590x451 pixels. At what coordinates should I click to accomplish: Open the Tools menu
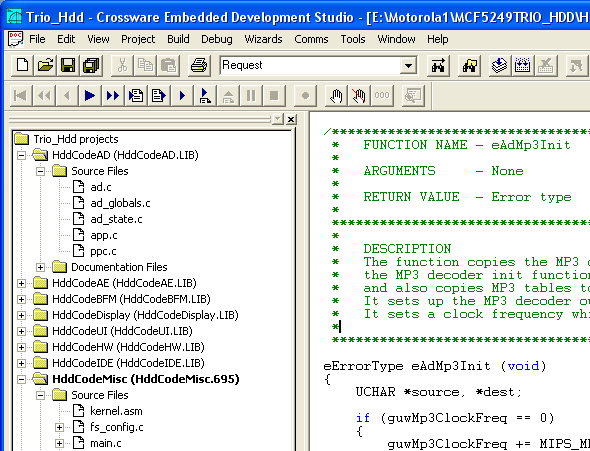[353, 39]
